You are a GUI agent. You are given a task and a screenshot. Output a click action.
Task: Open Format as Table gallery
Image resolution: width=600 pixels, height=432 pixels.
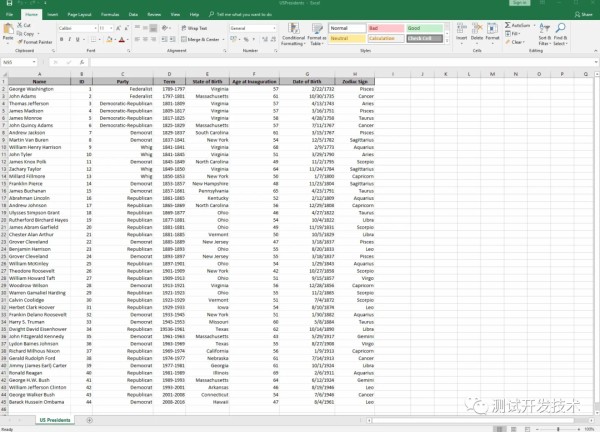point(316,34)
